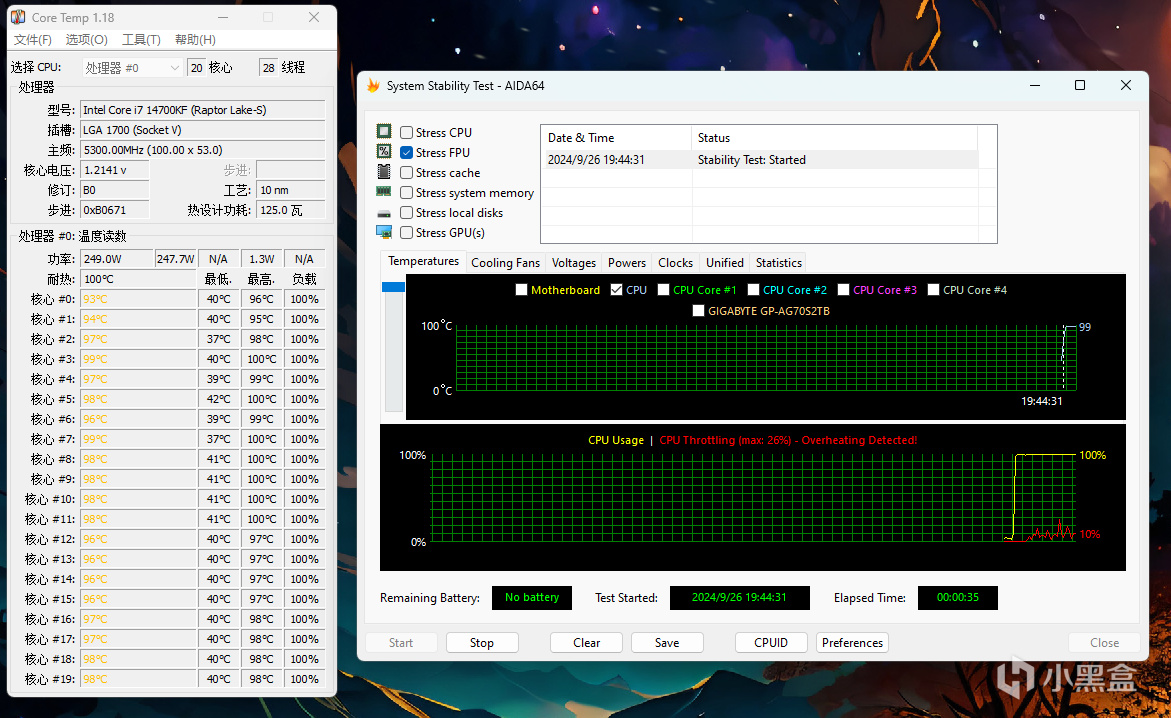Click the 热设计功耗 value 125.0 瓦
The height and width of the screenshot is (718, 1171).
(x=291, y=211)
